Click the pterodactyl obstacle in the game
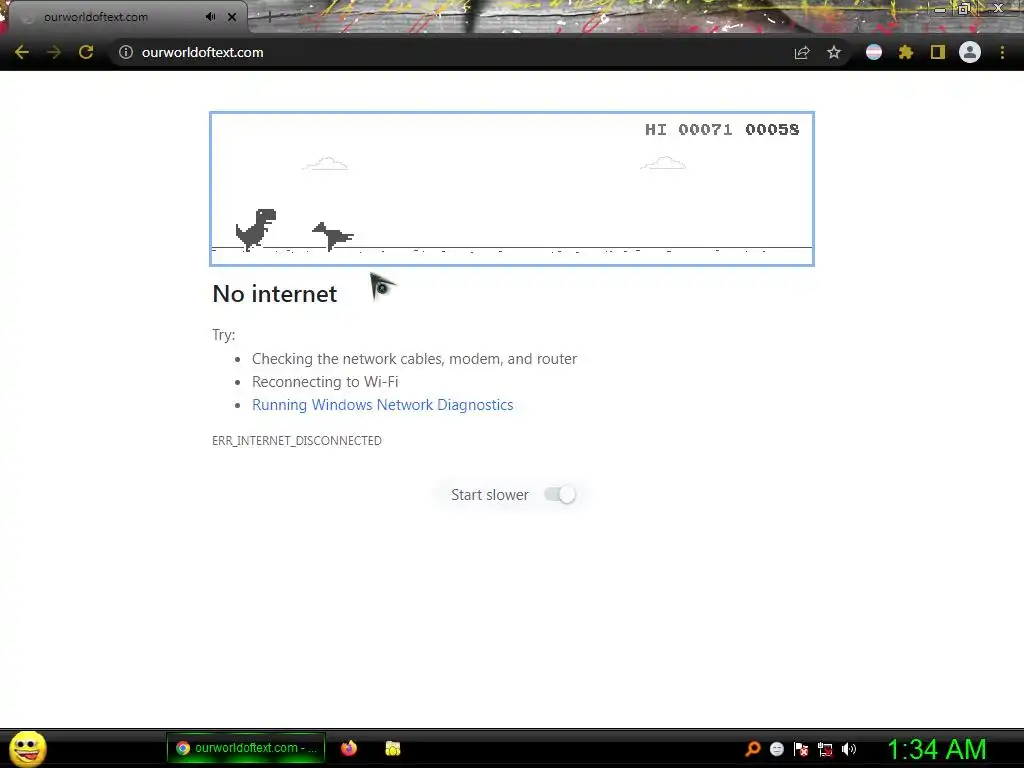Viewport: 1024px width, 768px height. pyautogui.click(x=333, y=236)
